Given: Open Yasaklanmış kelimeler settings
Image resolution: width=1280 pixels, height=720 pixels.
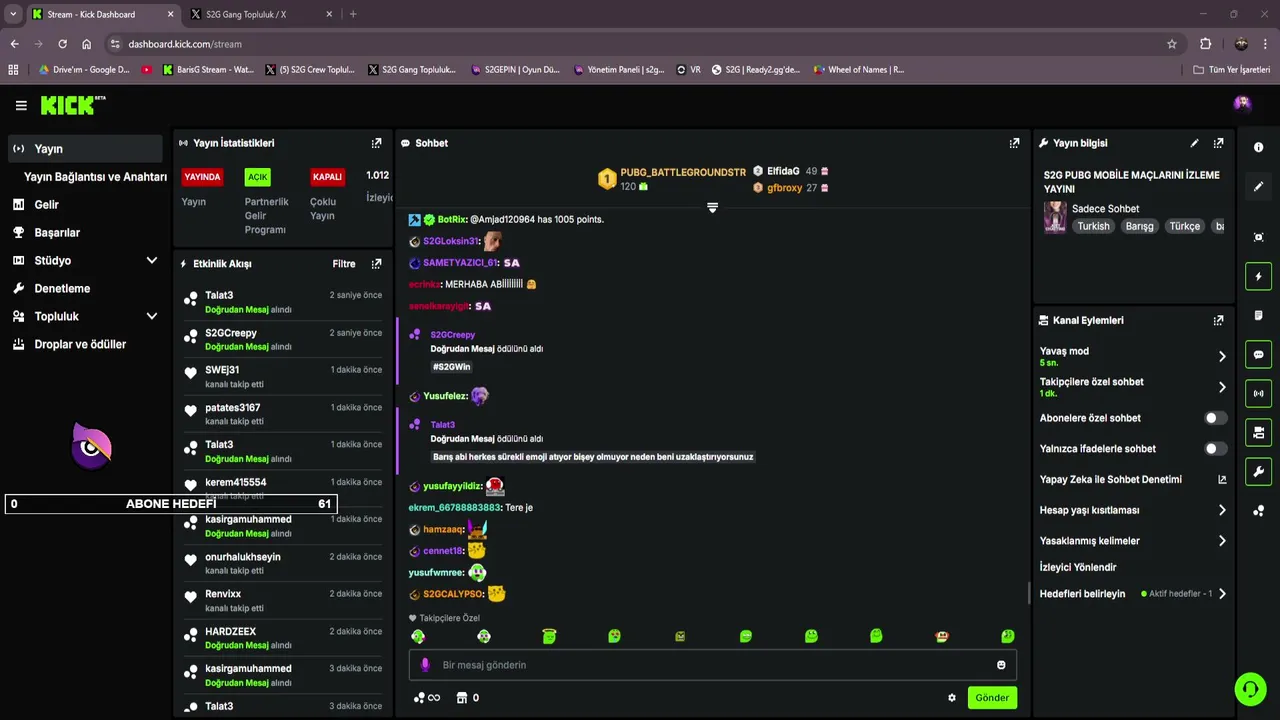Looking at the screenshot, I should click(1133, 541).
